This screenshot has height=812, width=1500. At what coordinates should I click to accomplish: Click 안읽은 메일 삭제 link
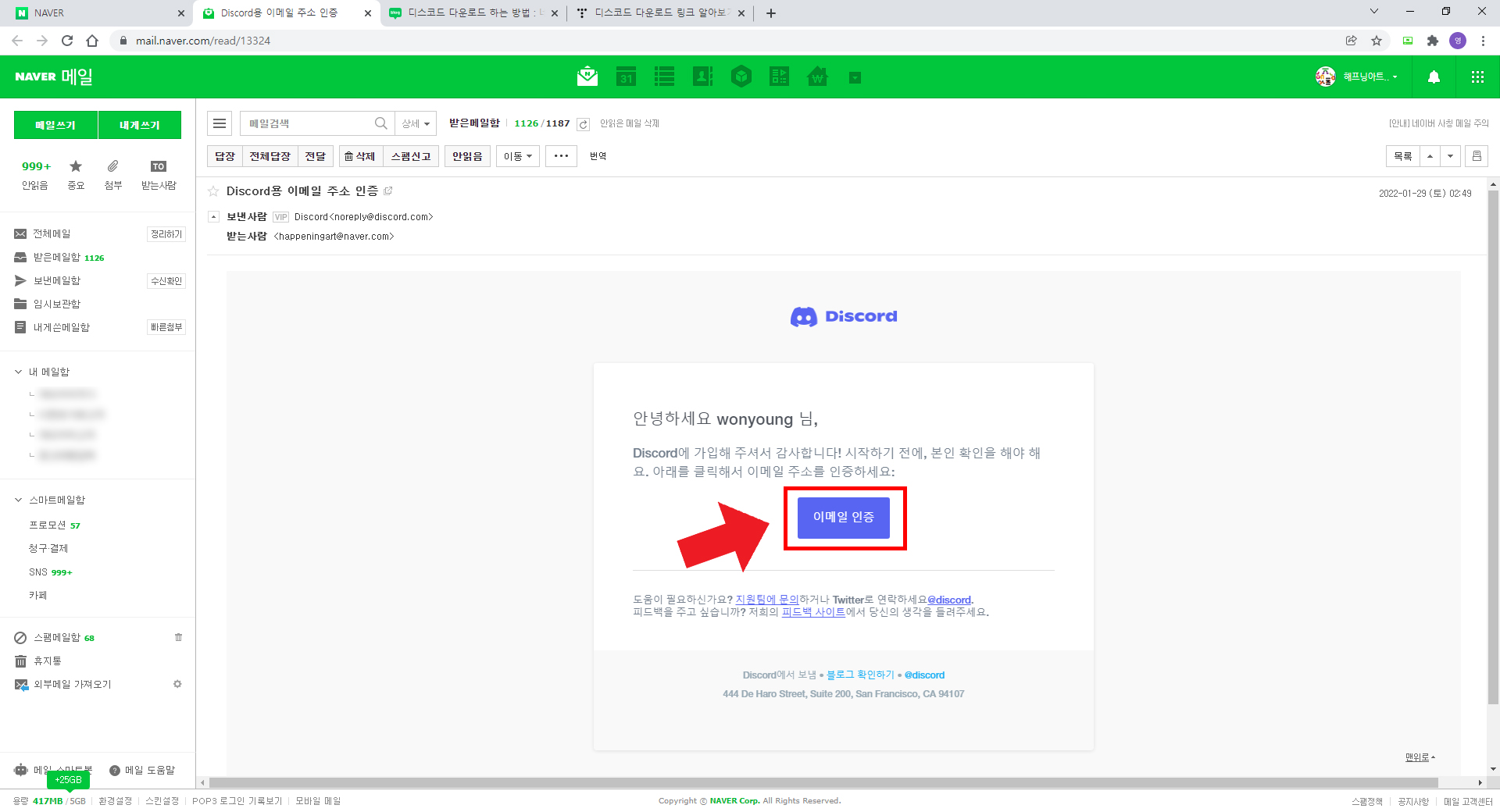630,123
